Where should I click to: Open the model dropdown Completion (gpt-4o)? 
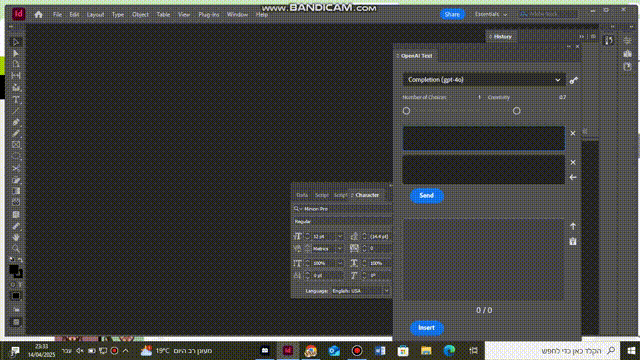(x=484, y=80)
